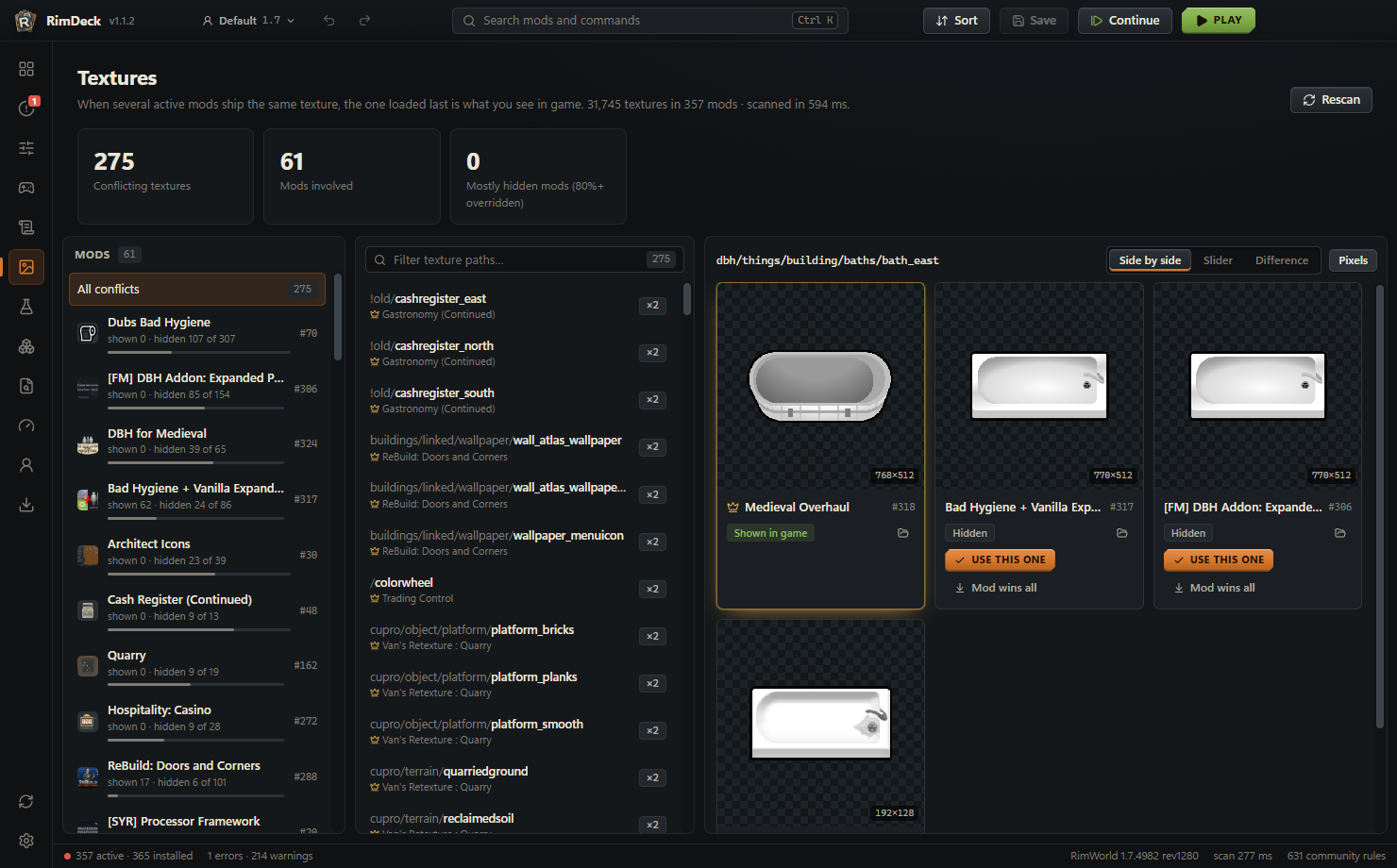Select the cashregister_north texture row
The width and height of the screenshot is (1397, 868).
tap(519, 353)
